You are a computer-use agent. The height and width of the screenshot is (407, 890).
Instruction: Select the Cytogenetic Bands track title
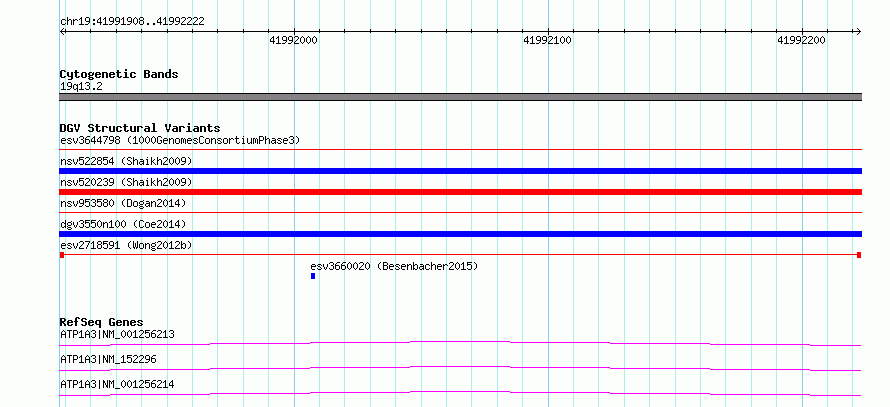119,74
